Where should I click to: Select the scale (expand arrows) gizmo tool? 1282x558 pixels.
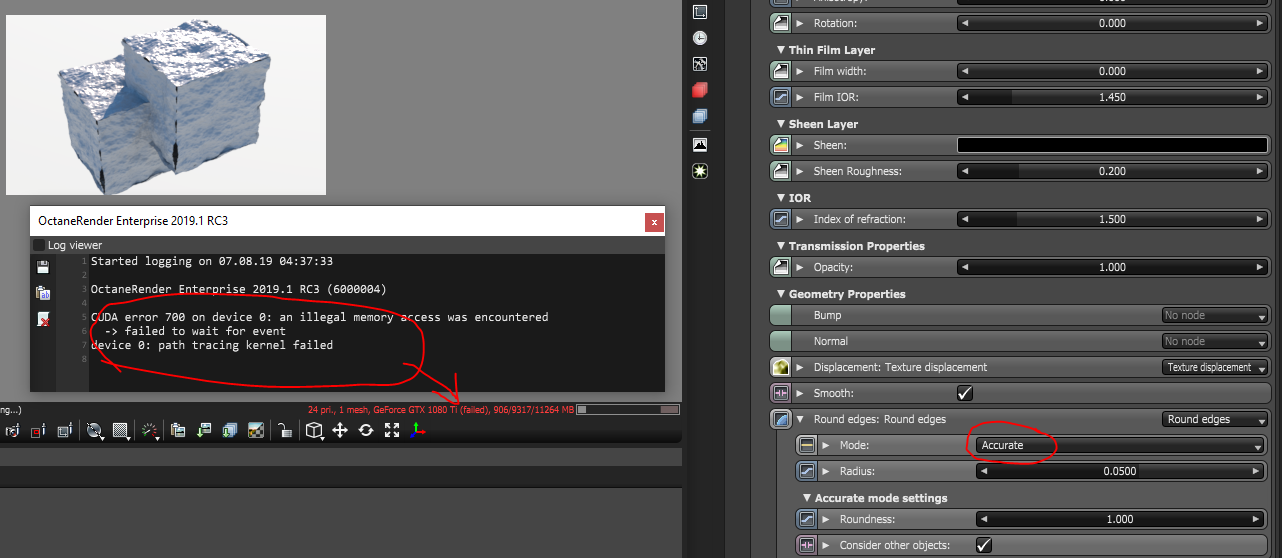click(x=392, y=430)
